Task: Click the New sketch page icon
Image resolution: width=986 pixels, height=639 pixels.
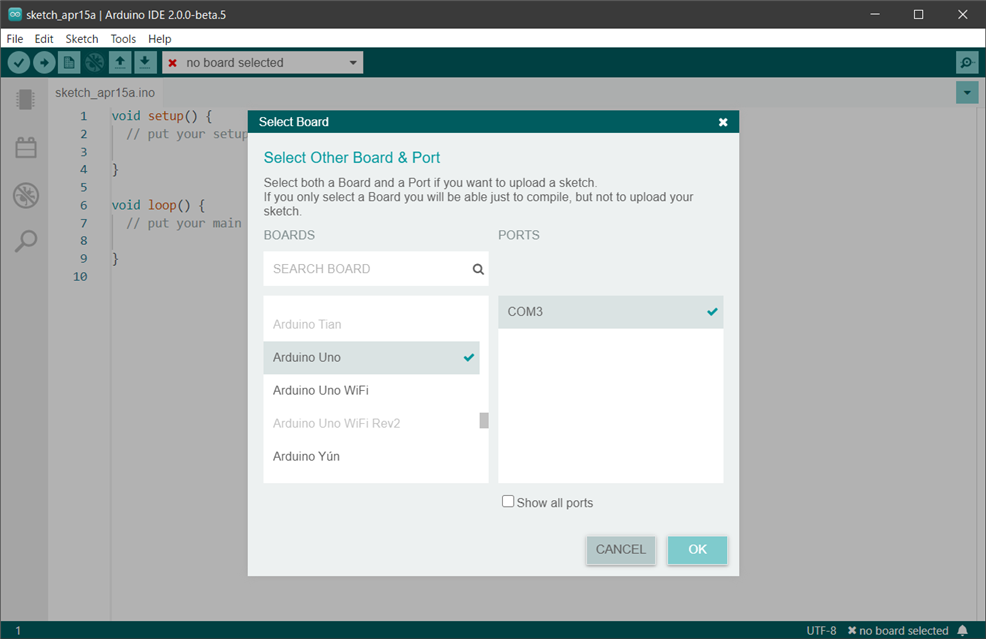Action: pos(69,62)
